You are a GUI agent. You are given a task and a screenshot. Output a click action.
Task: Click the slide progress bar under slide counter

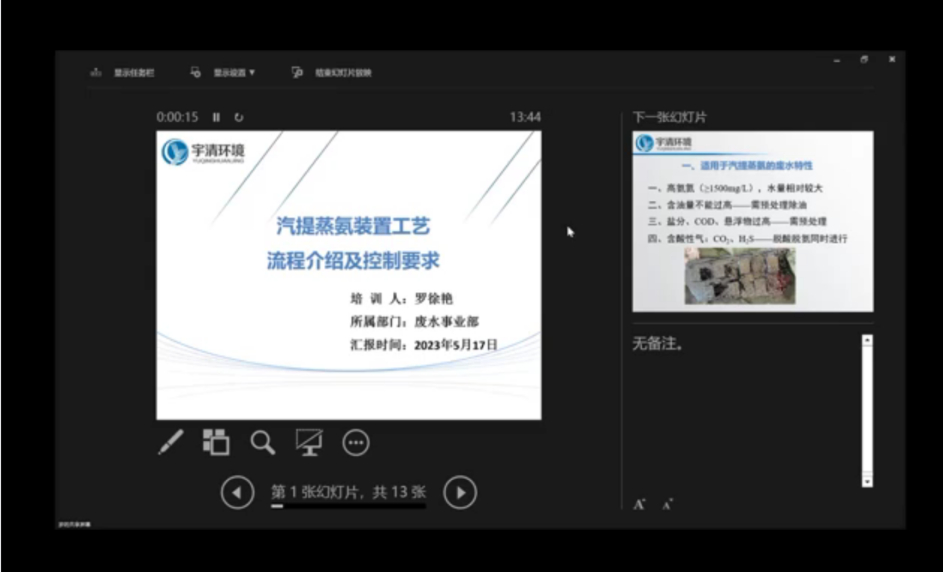tap(348, 507)
